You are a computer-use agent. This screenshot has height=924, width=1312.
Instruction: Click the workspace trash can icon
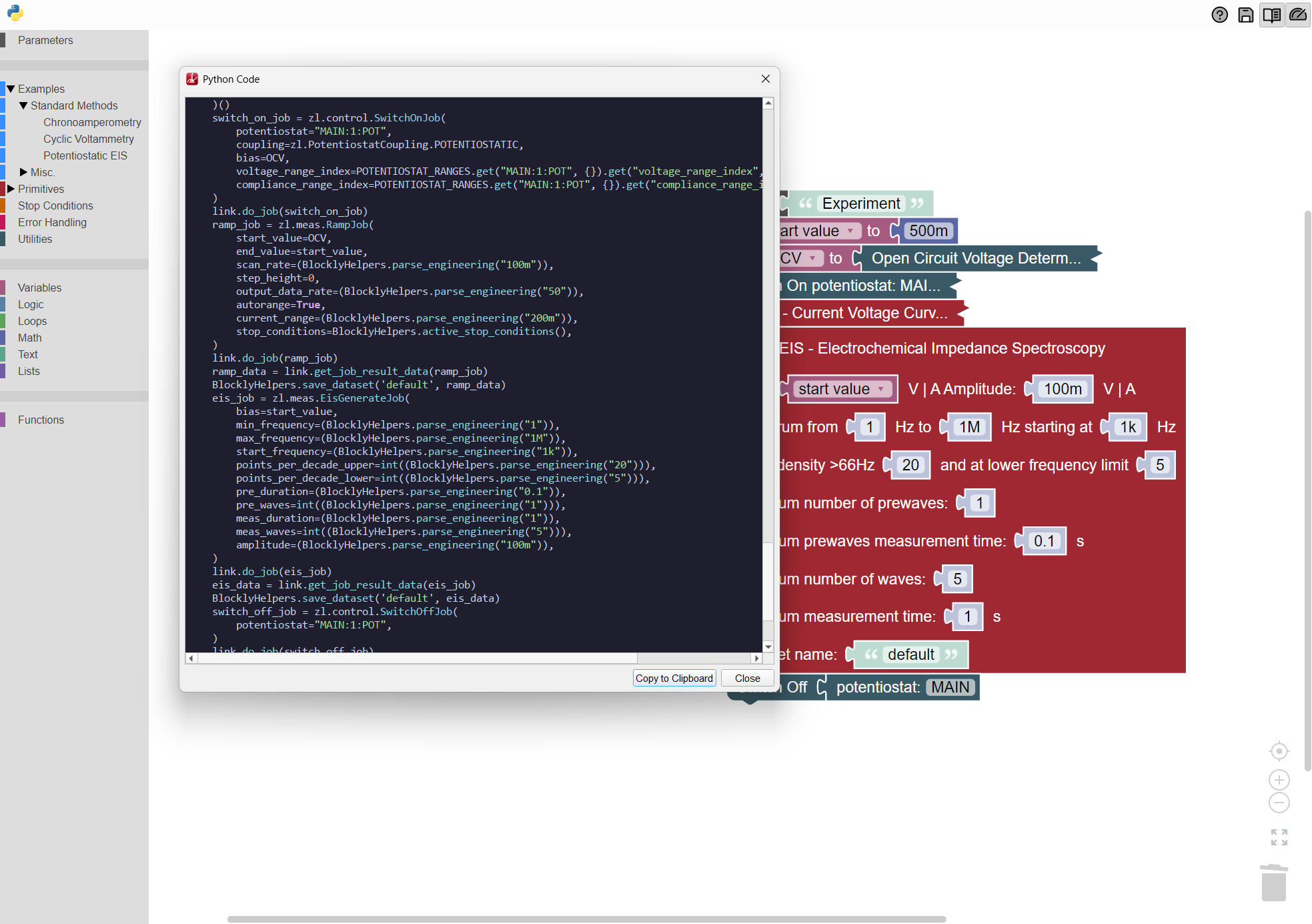(x=1273, y=883)
